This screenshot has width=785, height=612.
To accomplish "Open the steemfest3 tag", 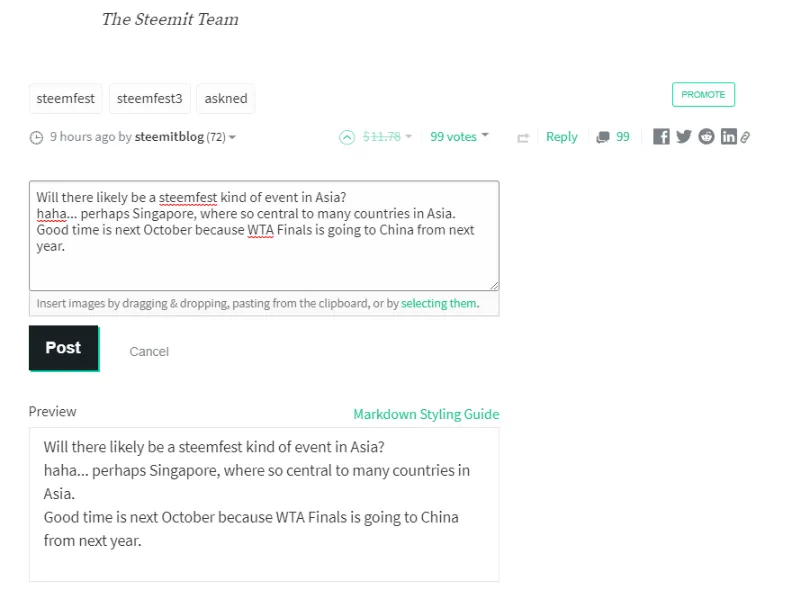I will (x=149, y=98).
